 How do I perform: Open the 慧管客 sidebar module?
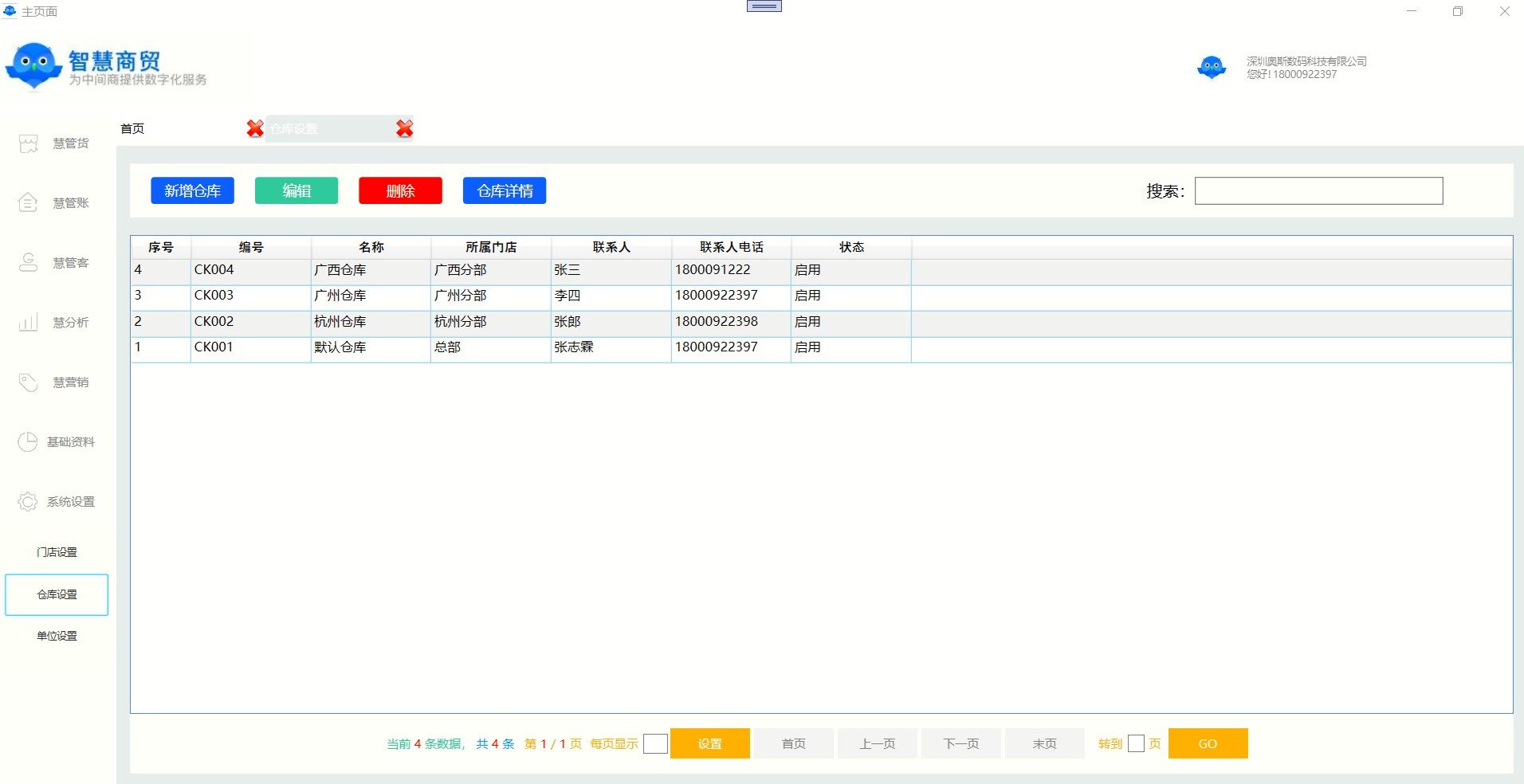coord(54,263)
